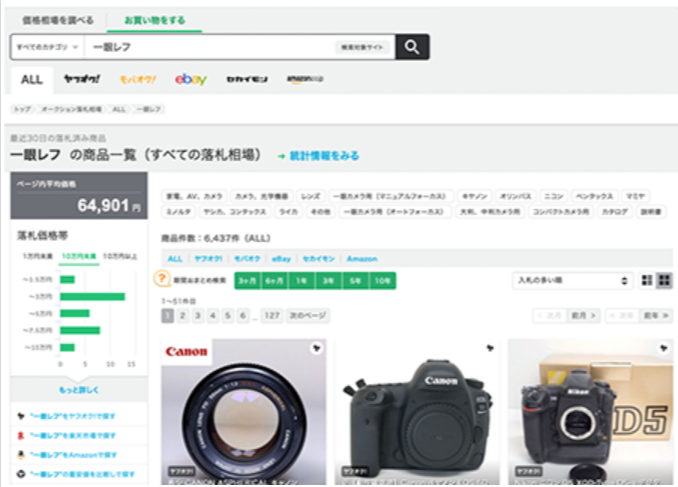The width and height of the screenshot is (678, 487).
Task: Open the 入札の多い順 sort dropdown
Action: pos(572,281)
